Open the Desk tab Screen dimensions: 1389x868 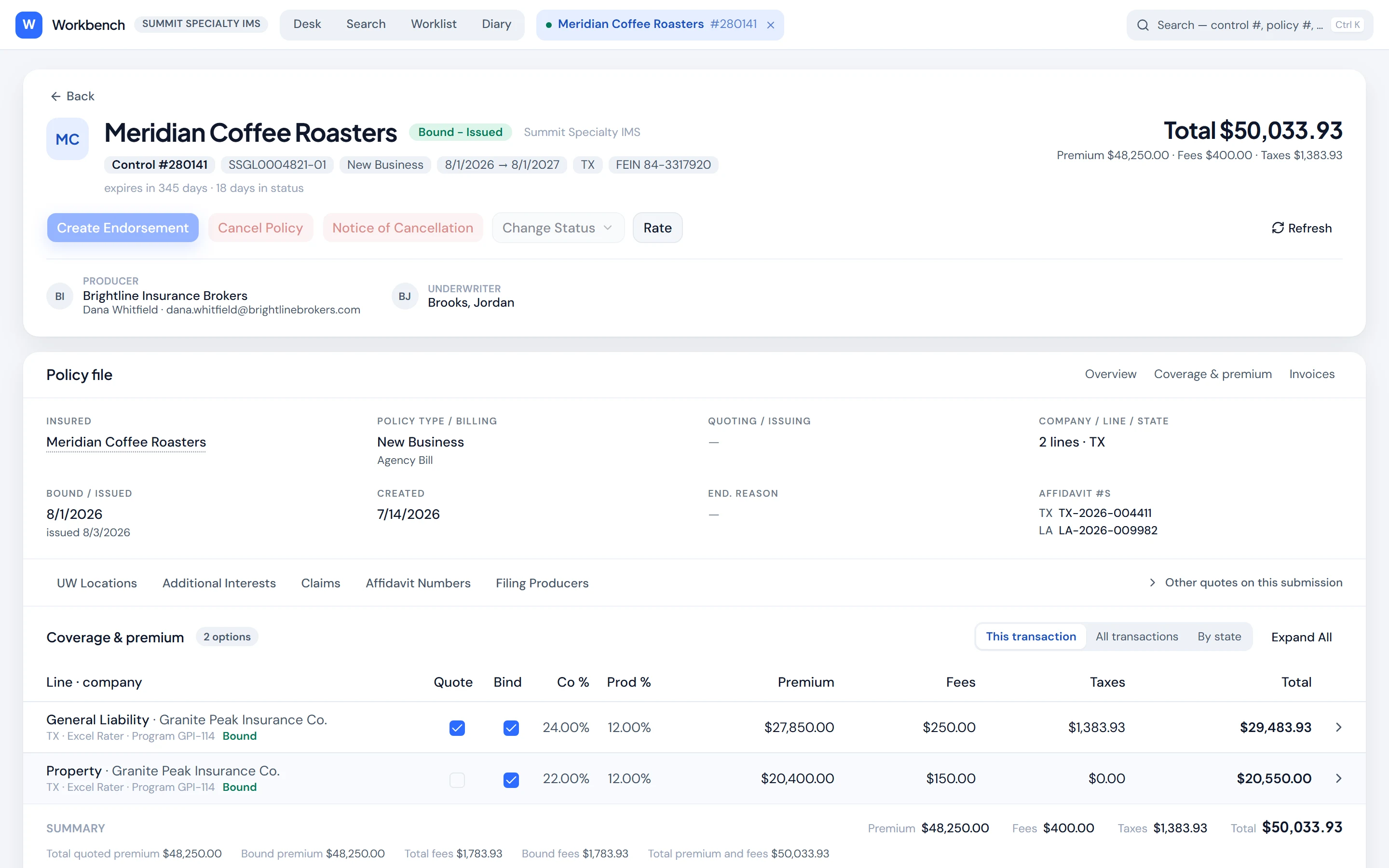click(x=307, y=25)
